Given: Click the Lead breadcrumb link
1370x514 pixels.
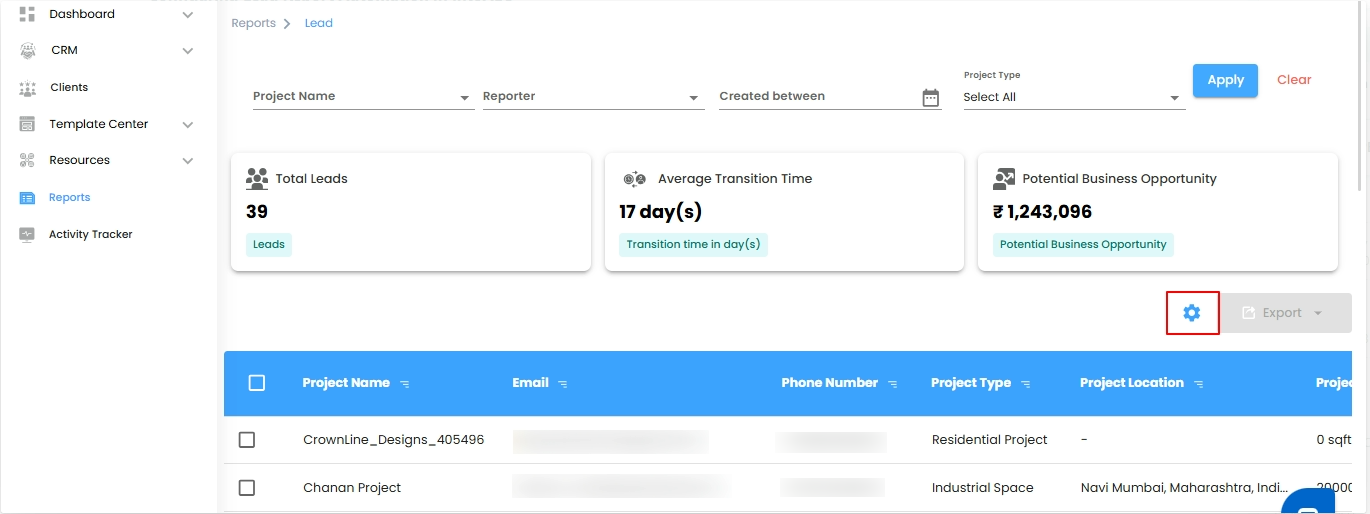Looking at the screenshot, I should coord(319,23).
